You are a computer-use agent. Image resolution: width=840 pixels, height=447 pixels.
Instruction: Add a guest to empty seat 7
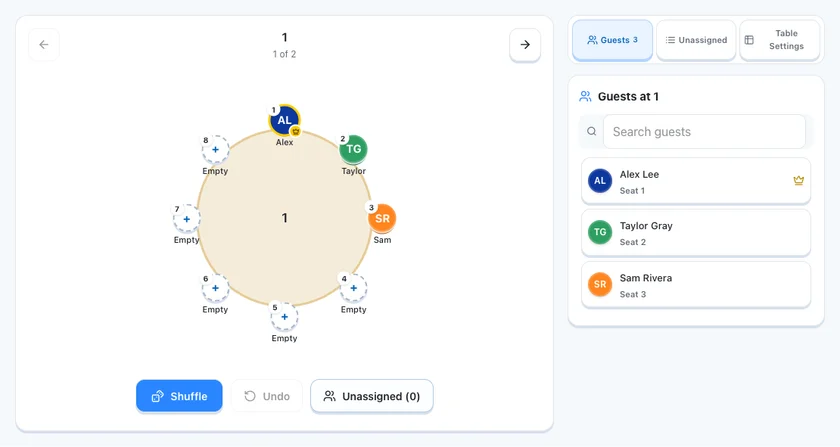(186, 219)
